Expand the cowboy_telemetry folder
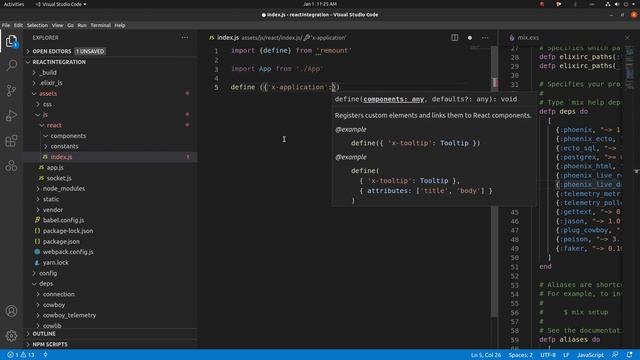This screenshot has width=640, height=360. [x=69, y=315]
